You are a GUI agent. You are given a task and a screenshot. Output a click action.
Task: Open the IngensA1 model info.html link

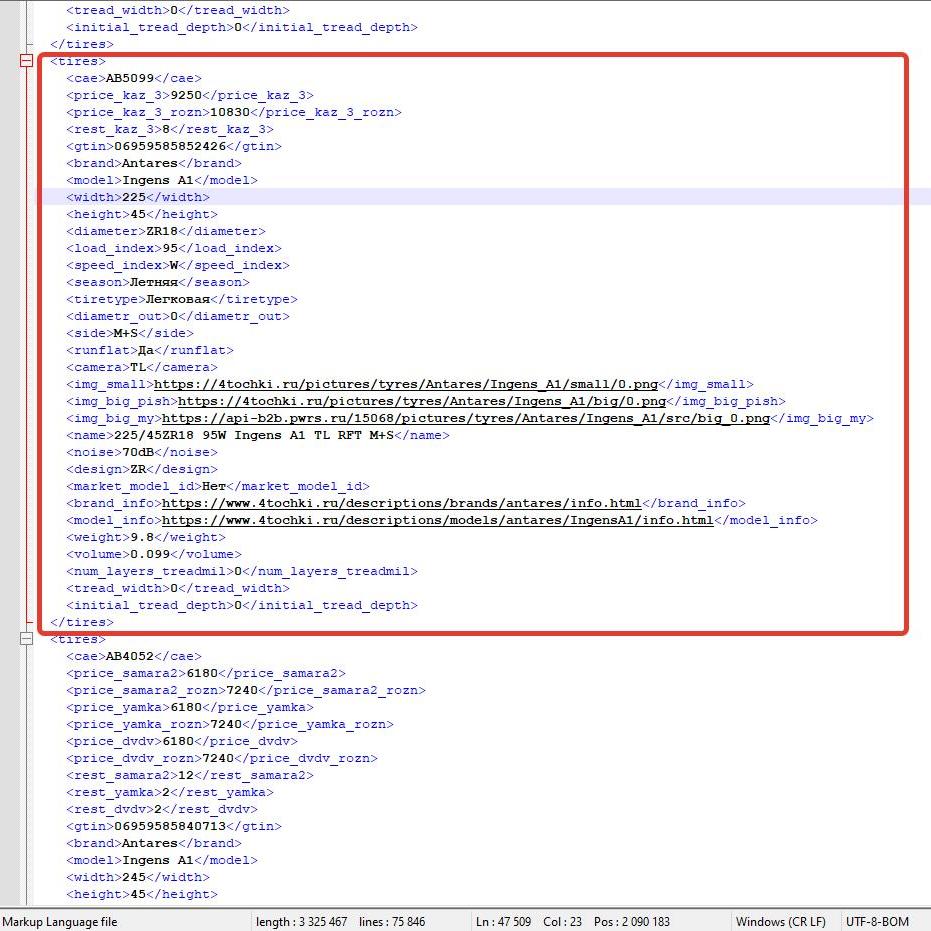click(438, 521)
